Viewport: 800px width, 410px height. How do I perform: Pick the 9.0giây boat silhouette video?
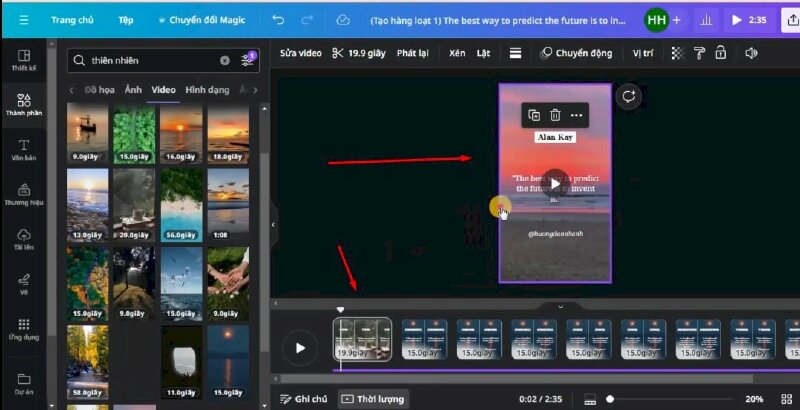87,134
